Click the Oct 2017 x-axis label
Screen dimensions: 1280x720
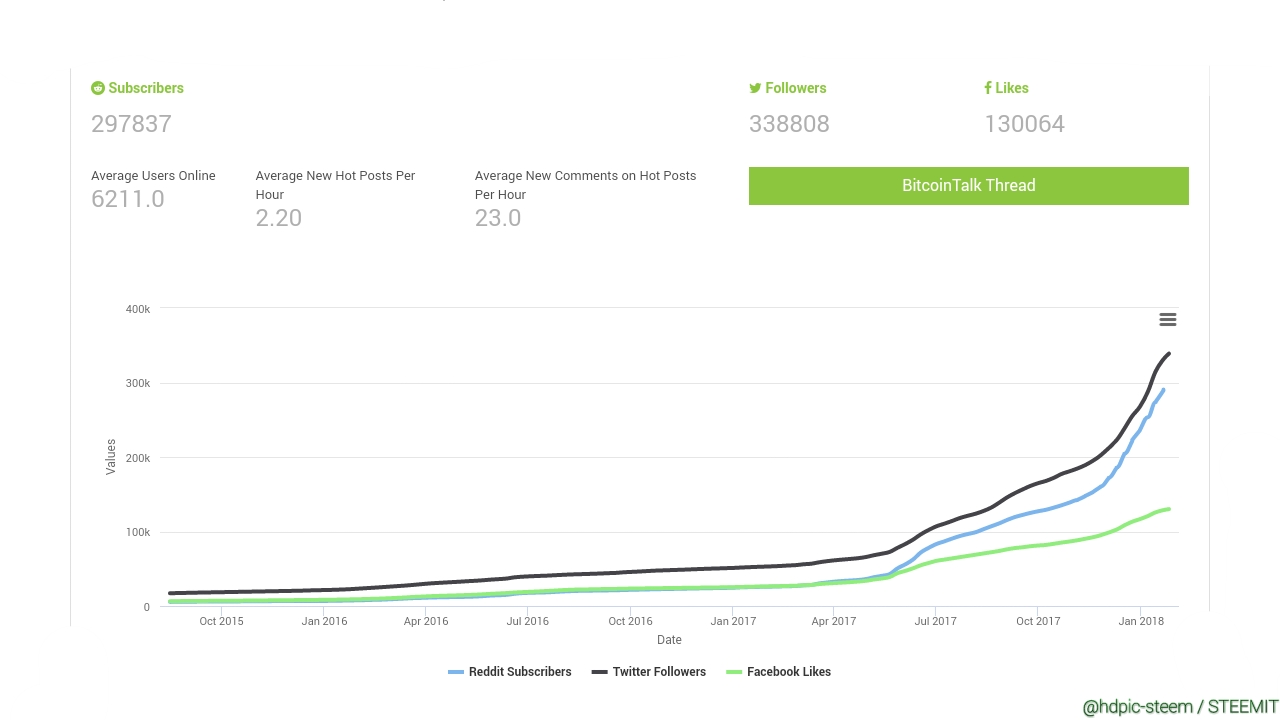[x=1038, y=621]
